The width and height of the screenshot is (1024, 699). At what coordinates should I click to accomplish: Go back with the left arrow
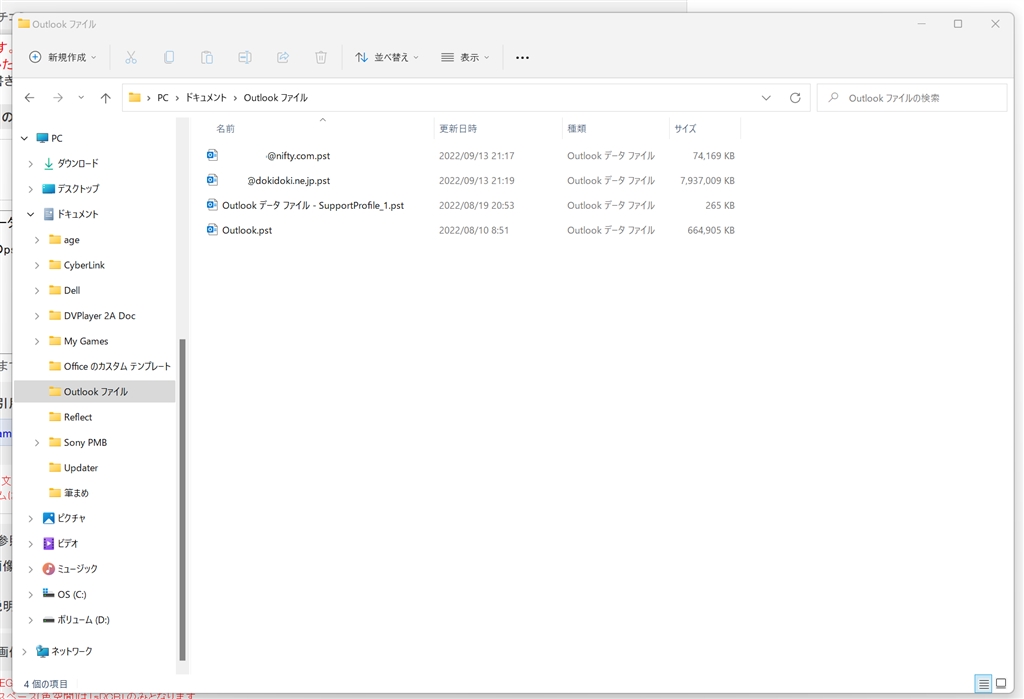tap(29, 98)
